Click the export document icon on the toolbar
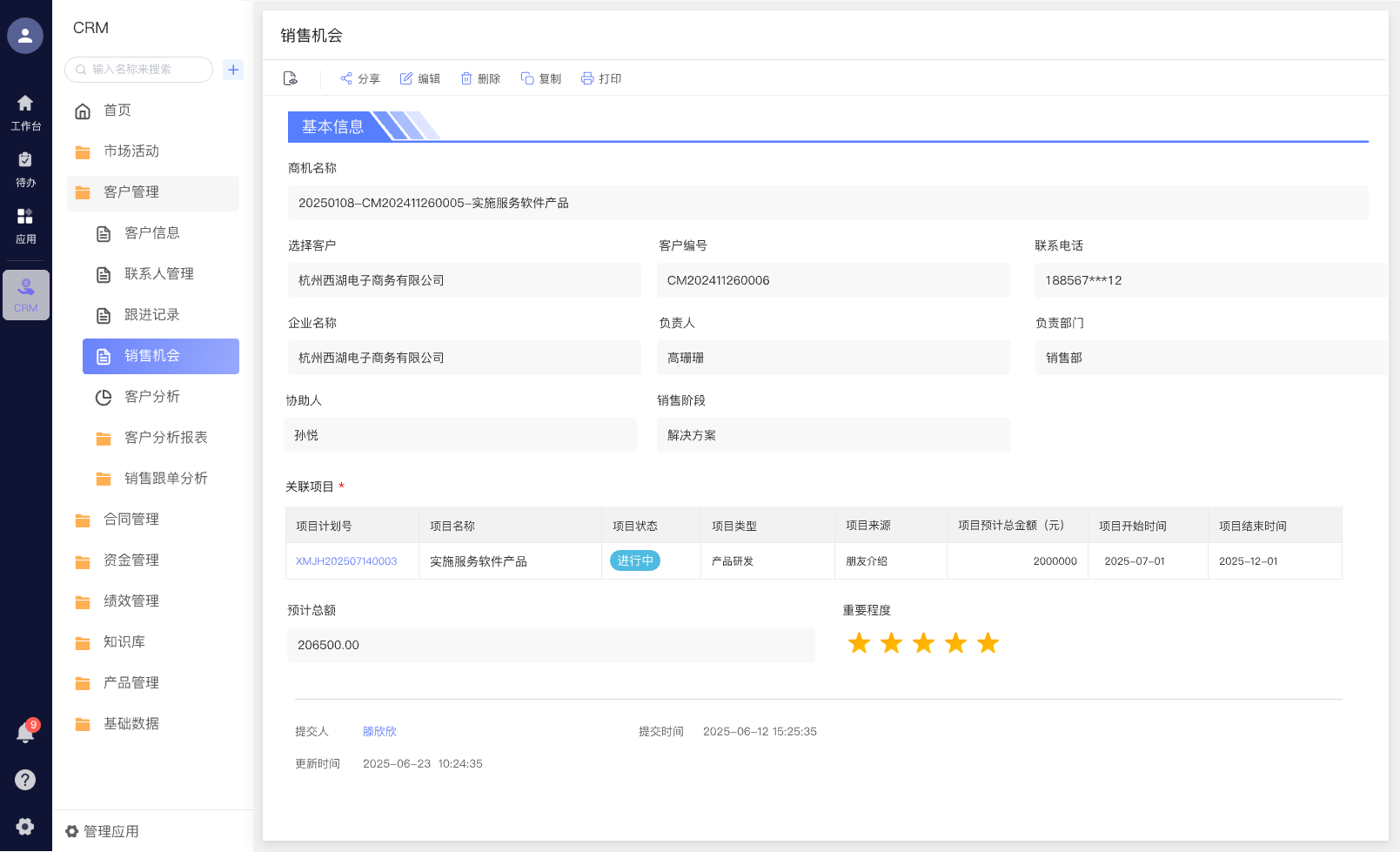Viewport: 1400px width, 852px height. point(291,77)
